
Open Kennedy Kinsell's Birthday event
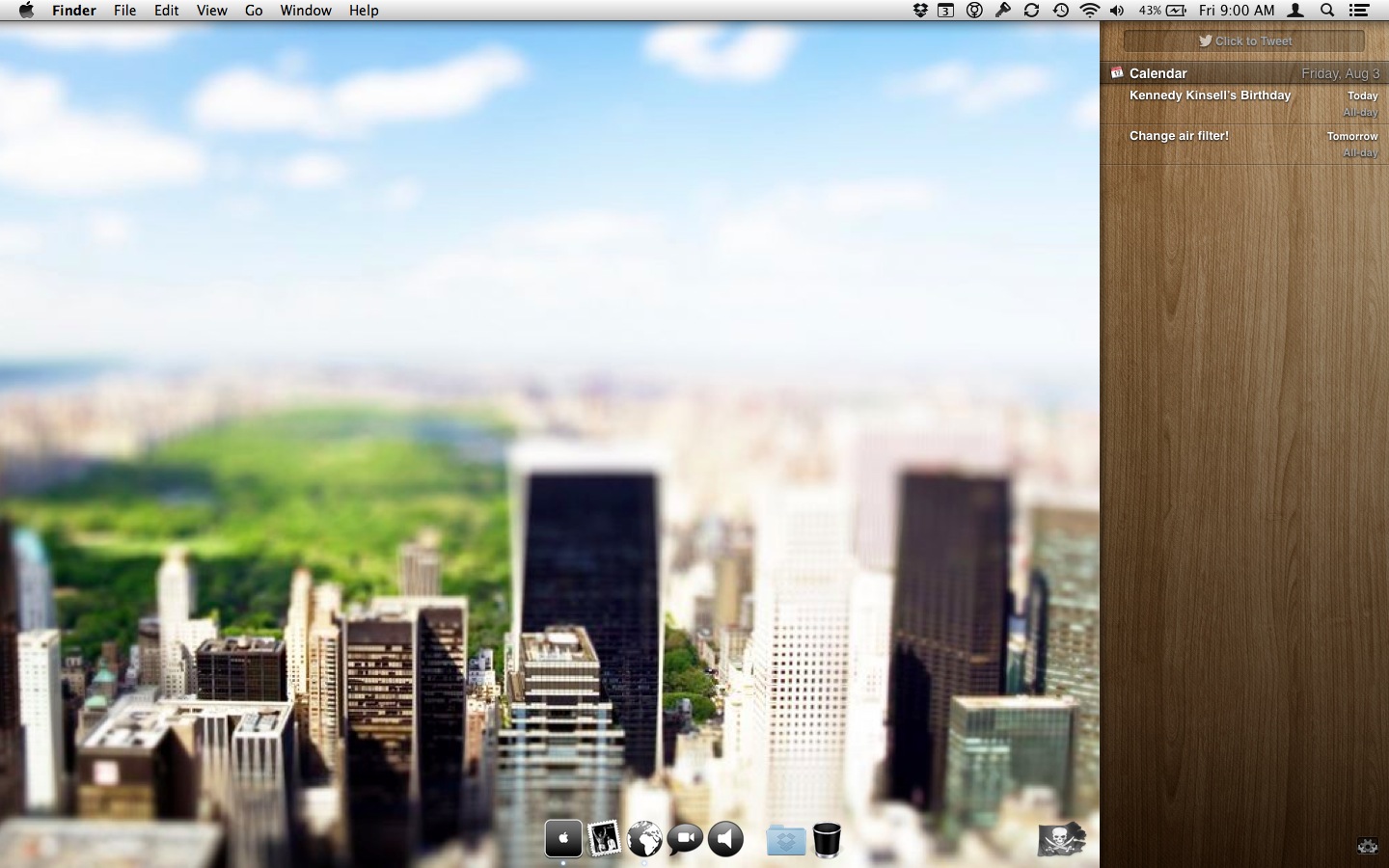(1244, 104)
